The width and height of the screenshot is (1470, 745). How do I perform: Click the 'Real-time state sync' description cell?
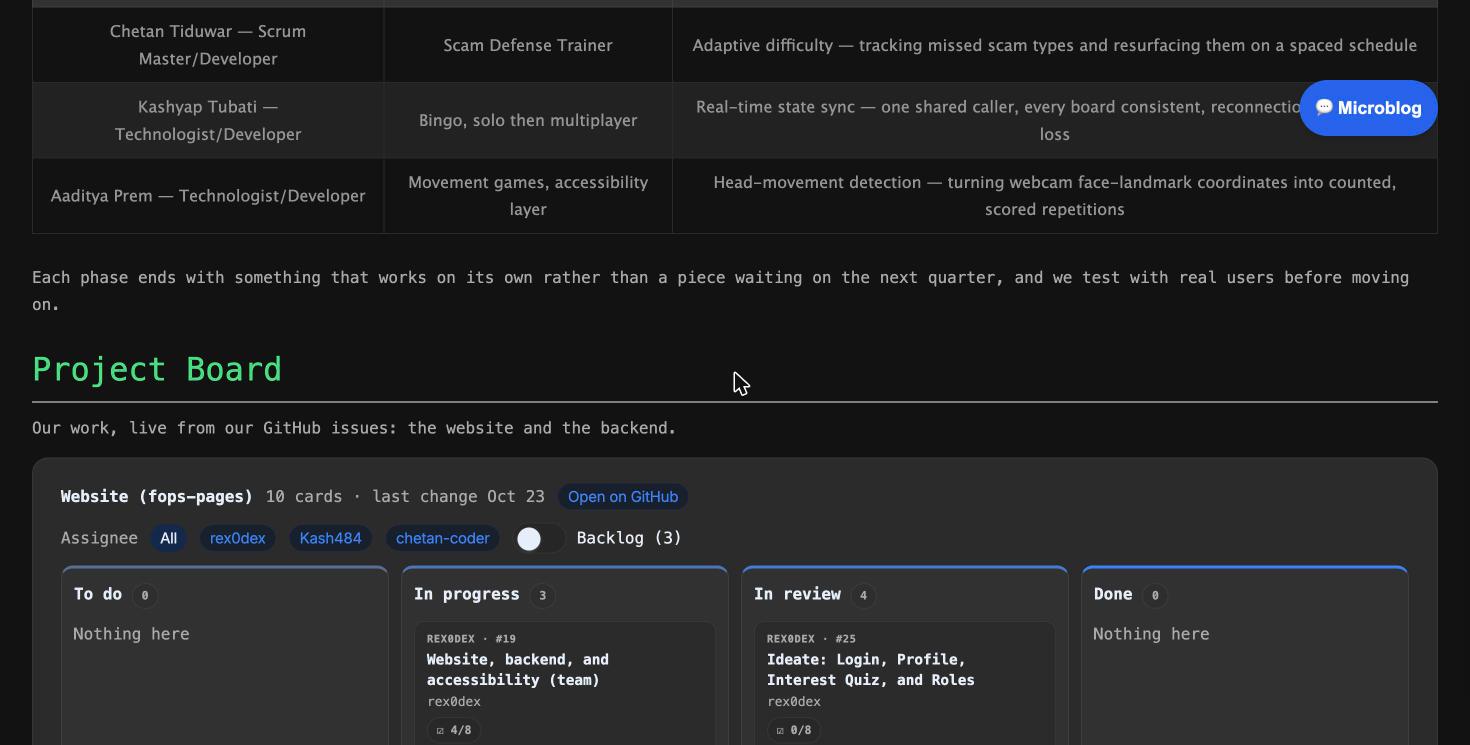tap(1055, 120)
